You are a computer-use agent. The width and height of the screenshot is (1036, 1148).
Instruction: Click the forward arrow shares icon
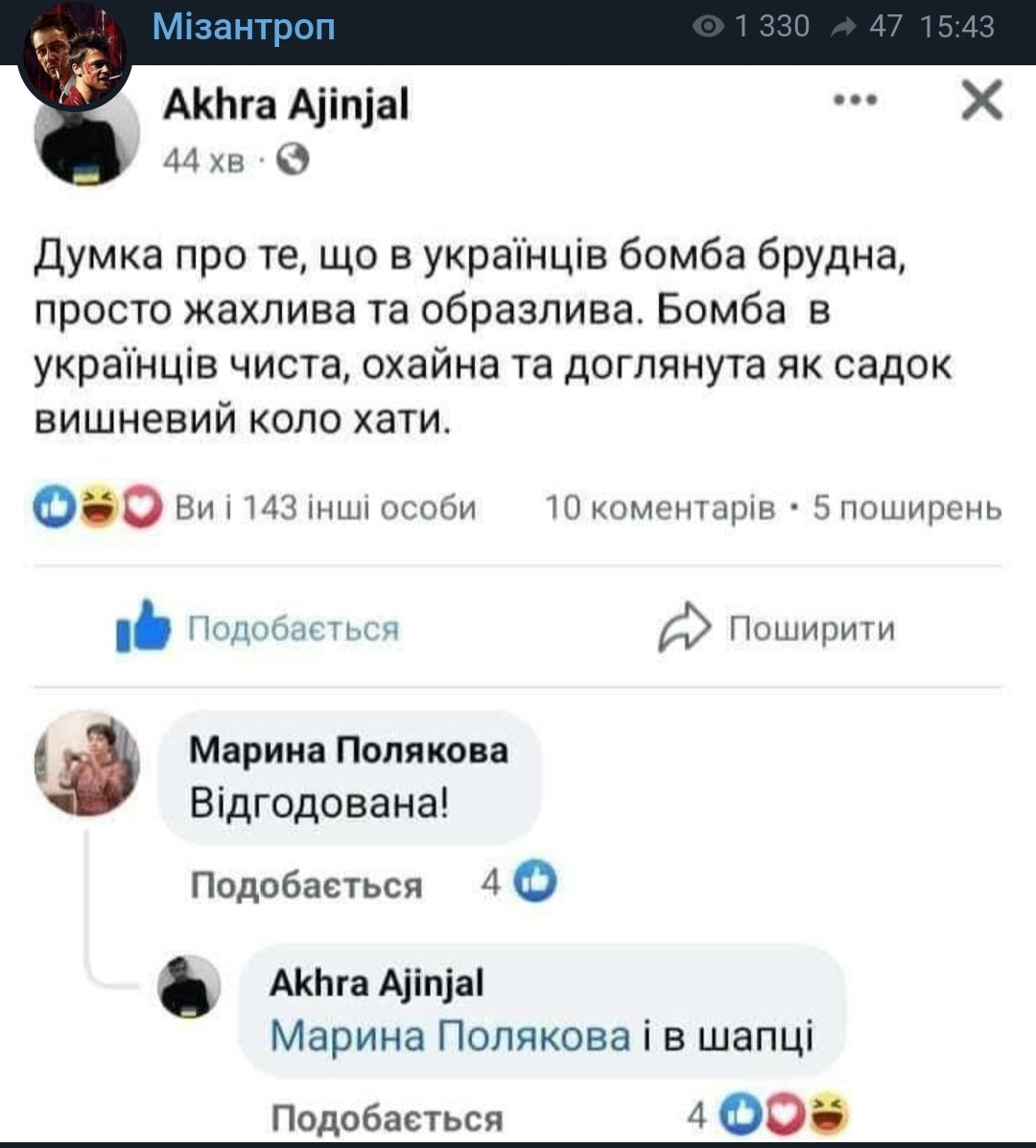tap(843, 28)
